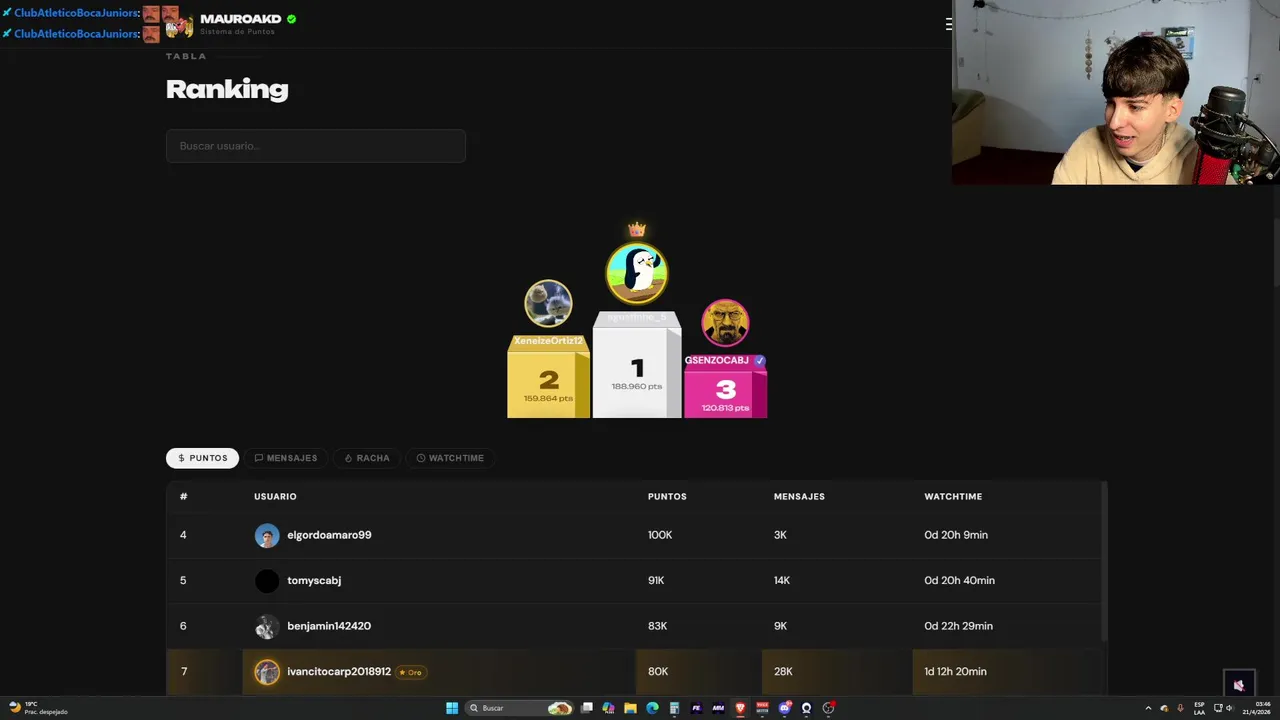Switch to the MENSAJES tab
Viewport: 1280px width, 720px height.
coord(286,458)
